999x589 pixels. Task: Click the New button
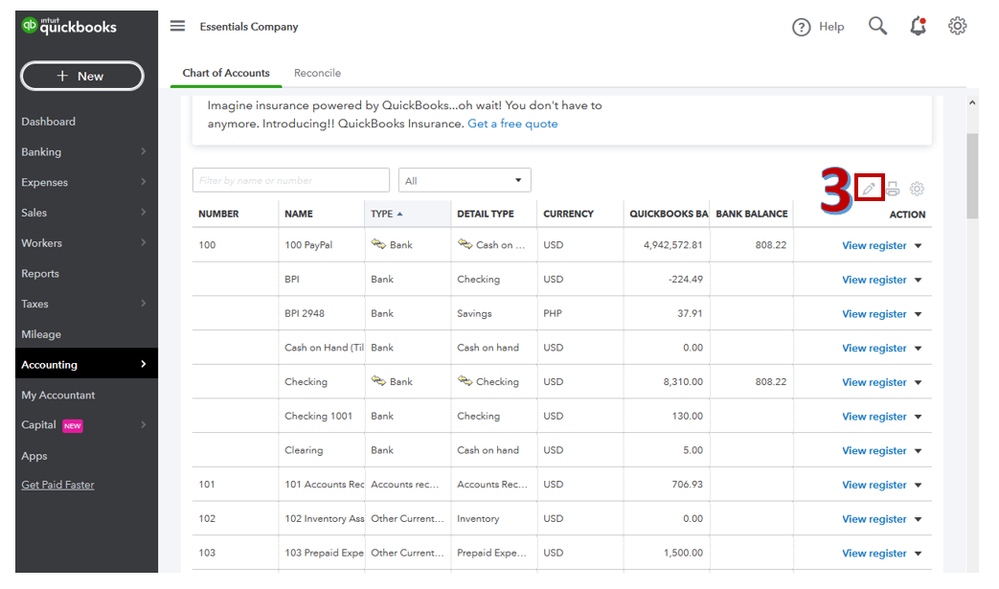[82, 76]
